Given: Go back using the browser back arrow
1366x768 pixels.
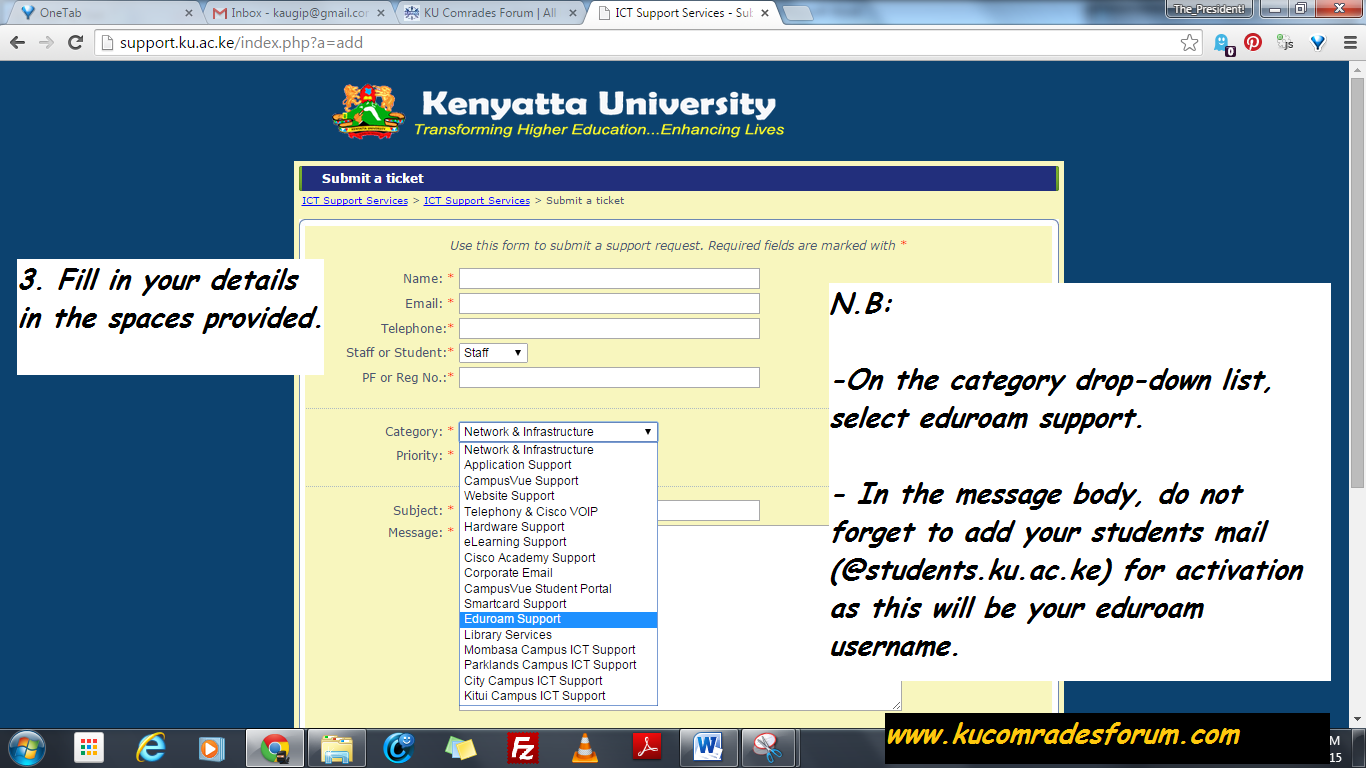Looking at the screenshot, I should pos(18,43).
